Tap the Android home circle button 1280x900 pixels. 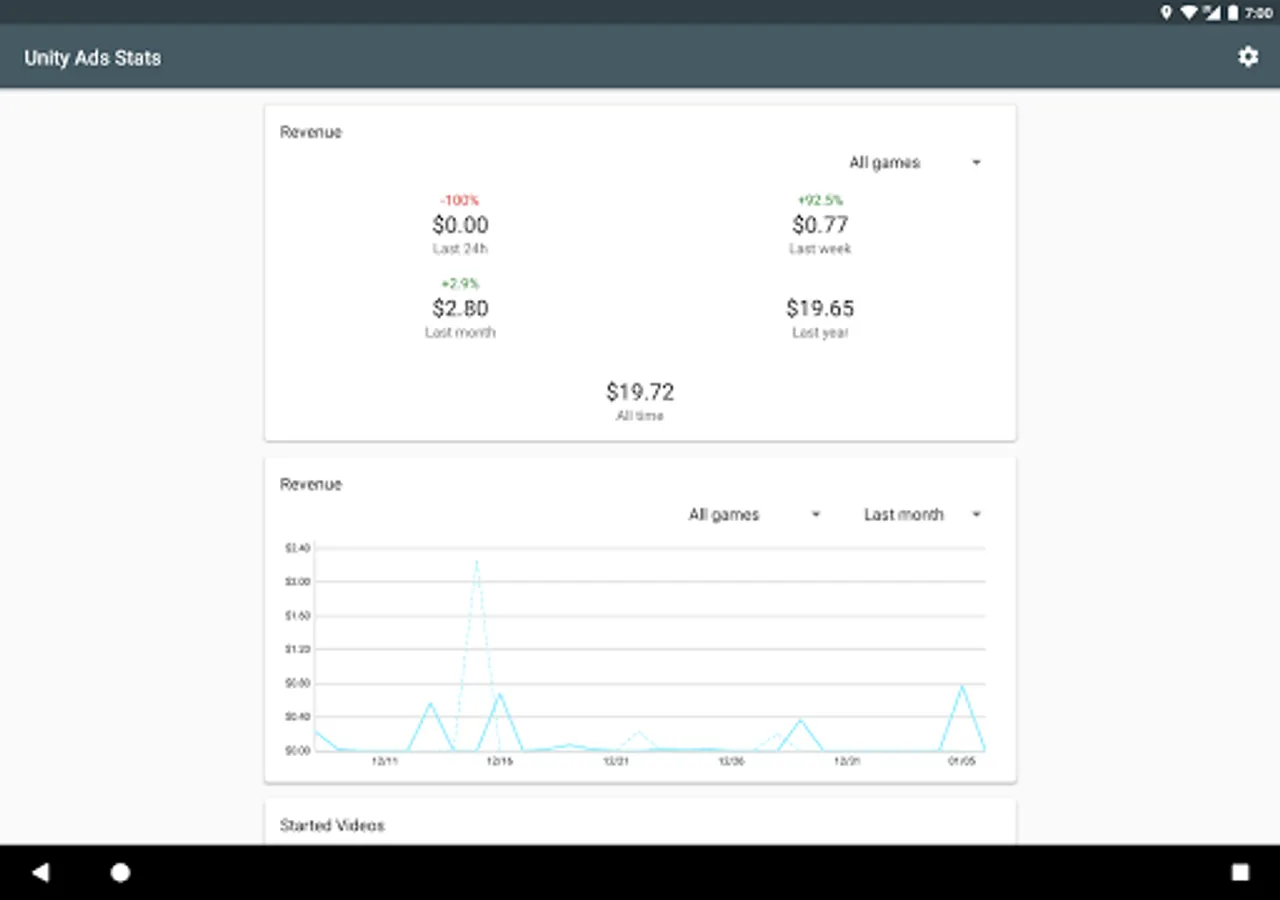tap(120, 872)
